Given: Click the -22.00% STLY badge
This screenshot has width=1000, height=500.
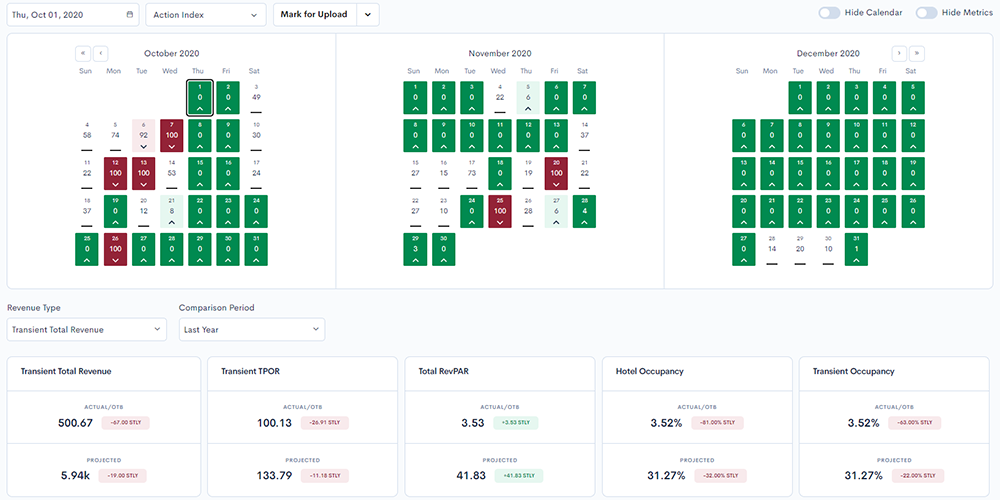Looking at the screenshot, I should point(919,476).
